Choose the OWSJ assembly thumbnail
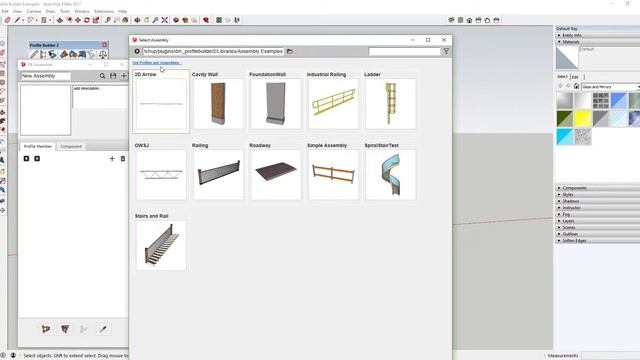 click(x=161, y=175)
